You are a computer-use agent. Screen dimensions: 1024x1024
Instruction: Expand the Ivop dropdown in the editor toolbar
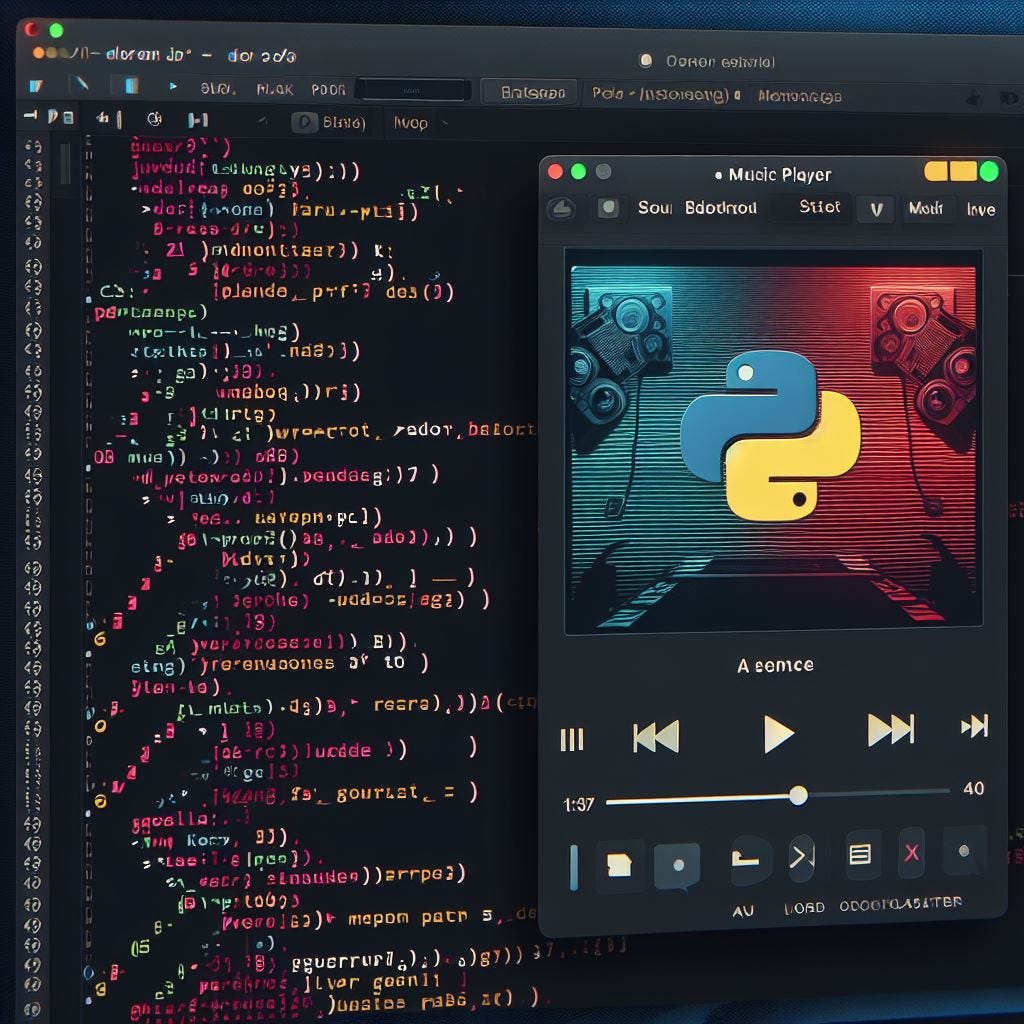pos(419,123)
